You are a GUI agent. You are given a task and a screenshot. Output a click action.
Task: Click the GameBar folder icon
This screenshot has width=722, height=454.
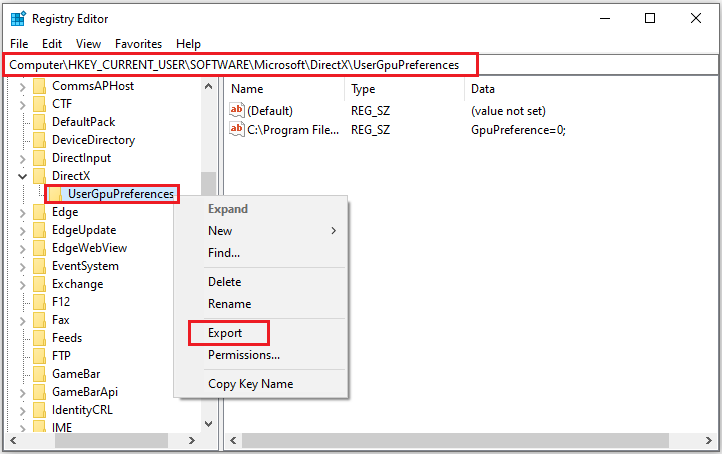[x=40, y=373]
